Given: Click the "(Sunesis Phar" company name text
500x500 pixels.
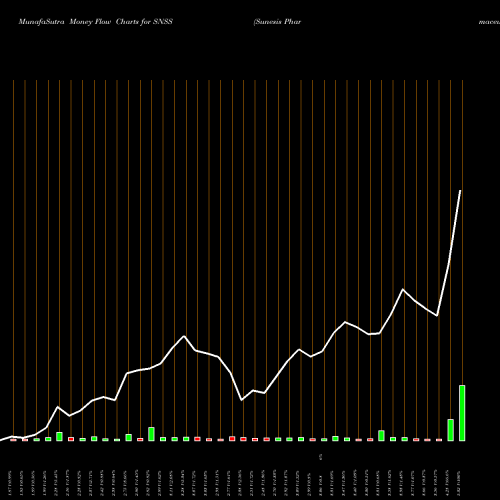Looking at the screenshot, I should click(x=277, y=22).
